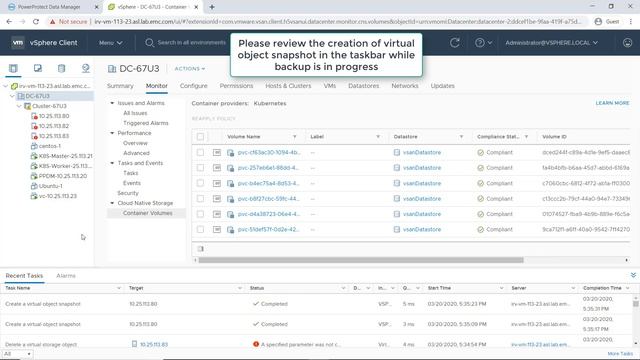640x360 pixels.
Task: Open details icon for pvc-51def57f volume
Action: tap(217, 229)
